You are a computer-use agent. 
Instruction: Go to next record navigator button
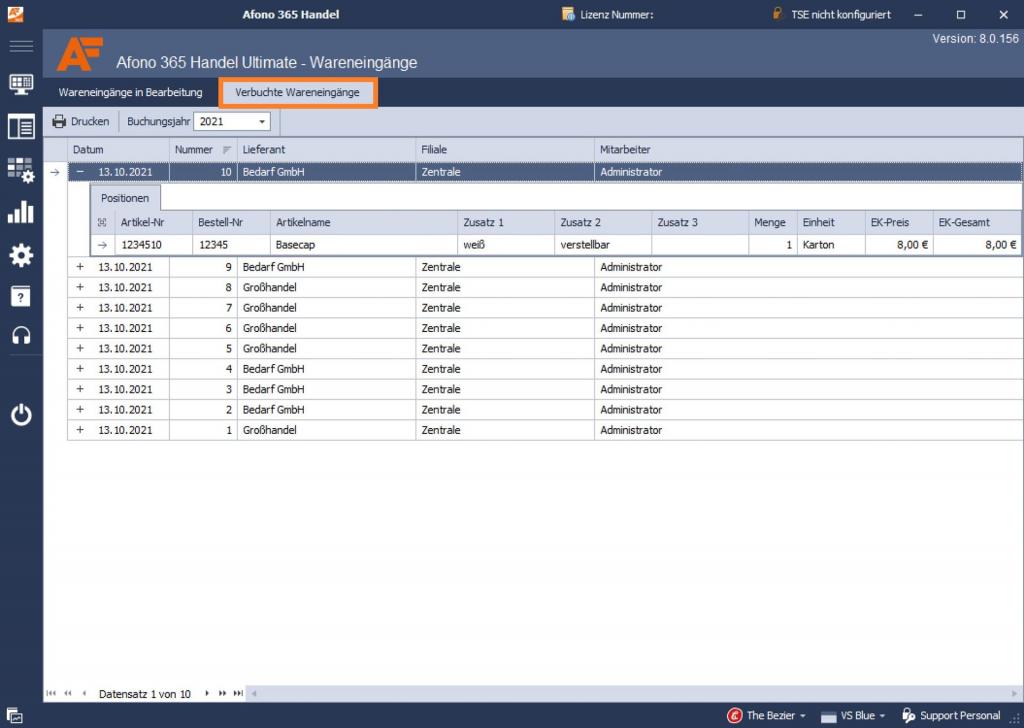pos(207,693)
